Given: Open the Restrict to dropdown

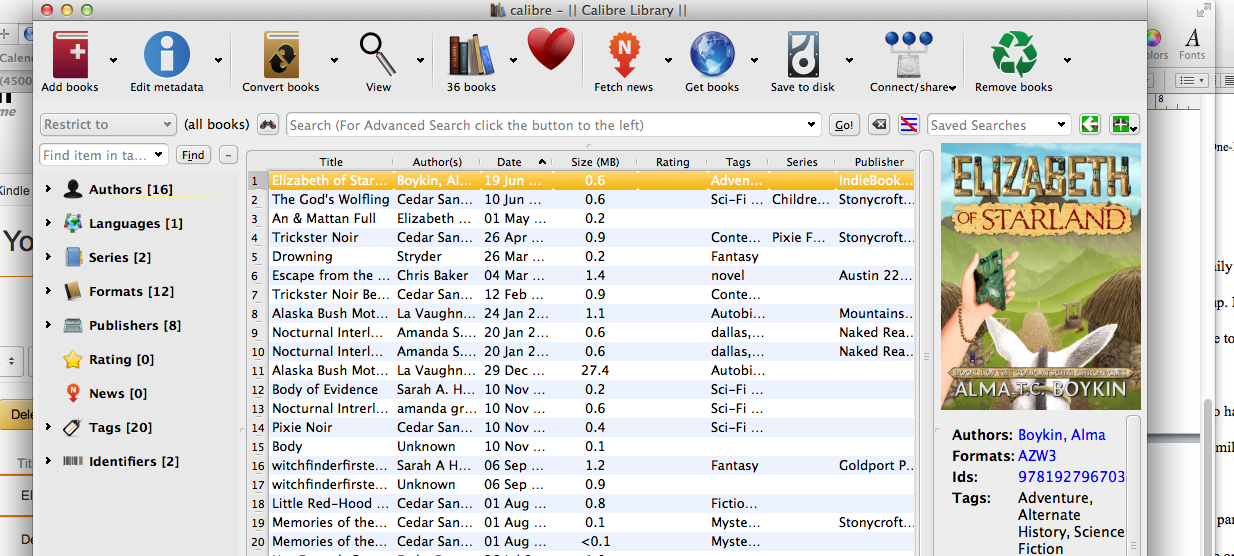Looking at the screenshot, I should (x=108, y=125).
